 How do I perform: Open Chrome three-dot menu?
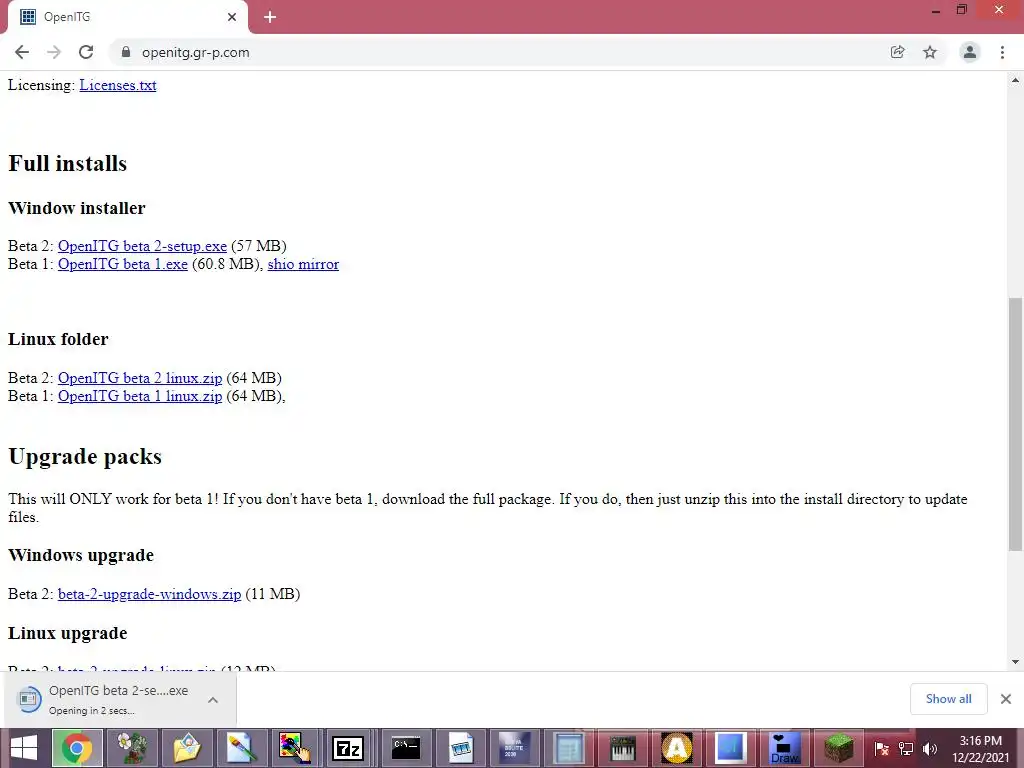[1002, 52]
